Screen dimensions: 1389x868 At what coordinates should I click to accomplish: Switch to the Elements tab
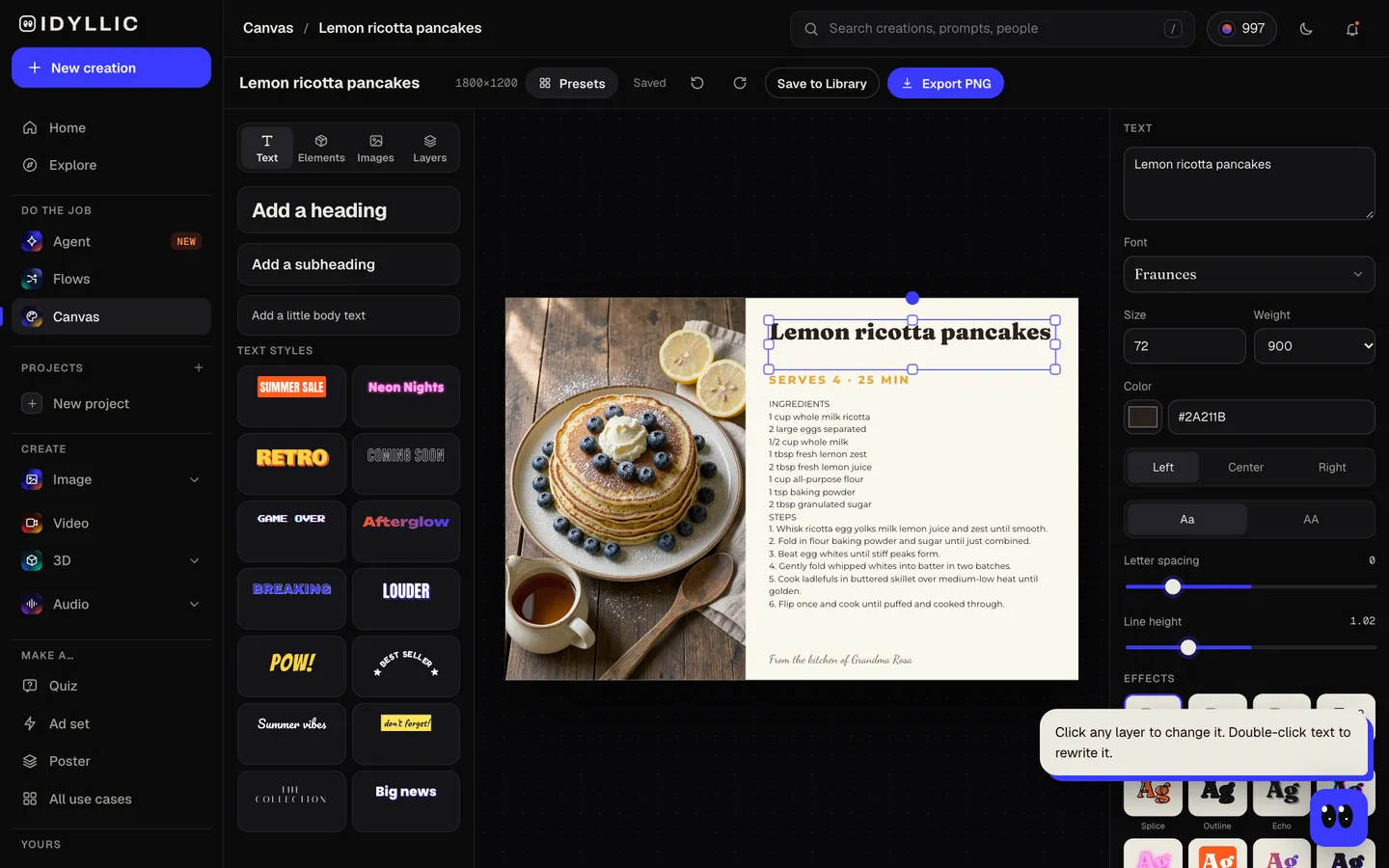pyautogui.click(x=321, y=148)
